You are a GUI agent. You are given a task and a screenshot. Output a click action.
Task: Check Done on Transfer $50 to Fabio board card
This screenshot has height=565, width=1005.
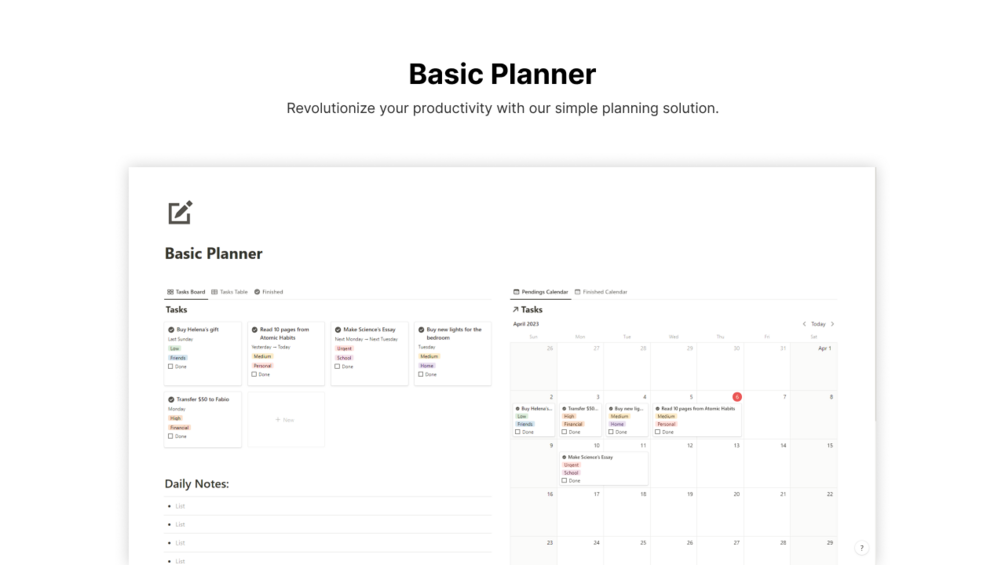point(171,436)
